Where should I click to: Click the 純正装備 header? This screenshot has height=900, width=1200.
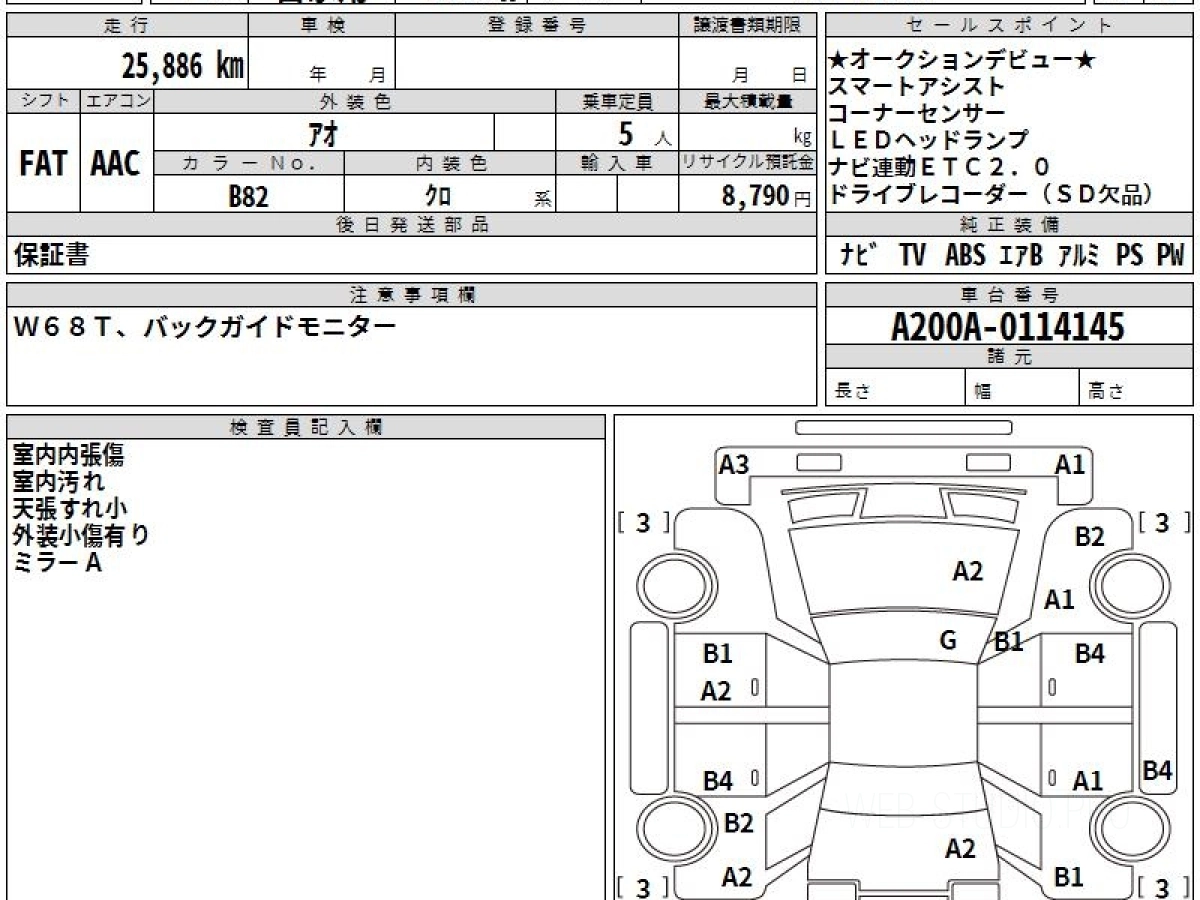[1010, 225]
